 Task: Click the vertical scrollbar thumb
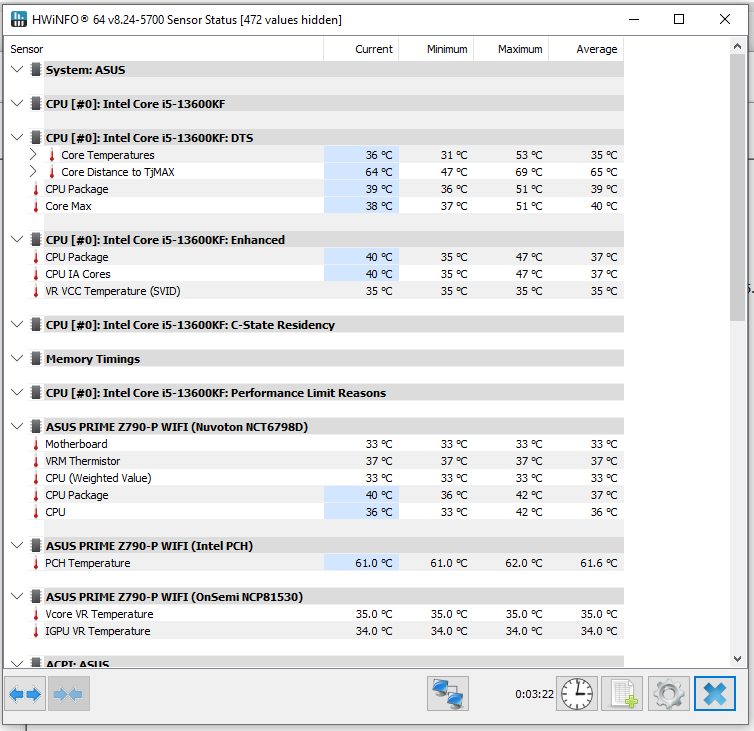pyautogui.click(x=737, y=188)
